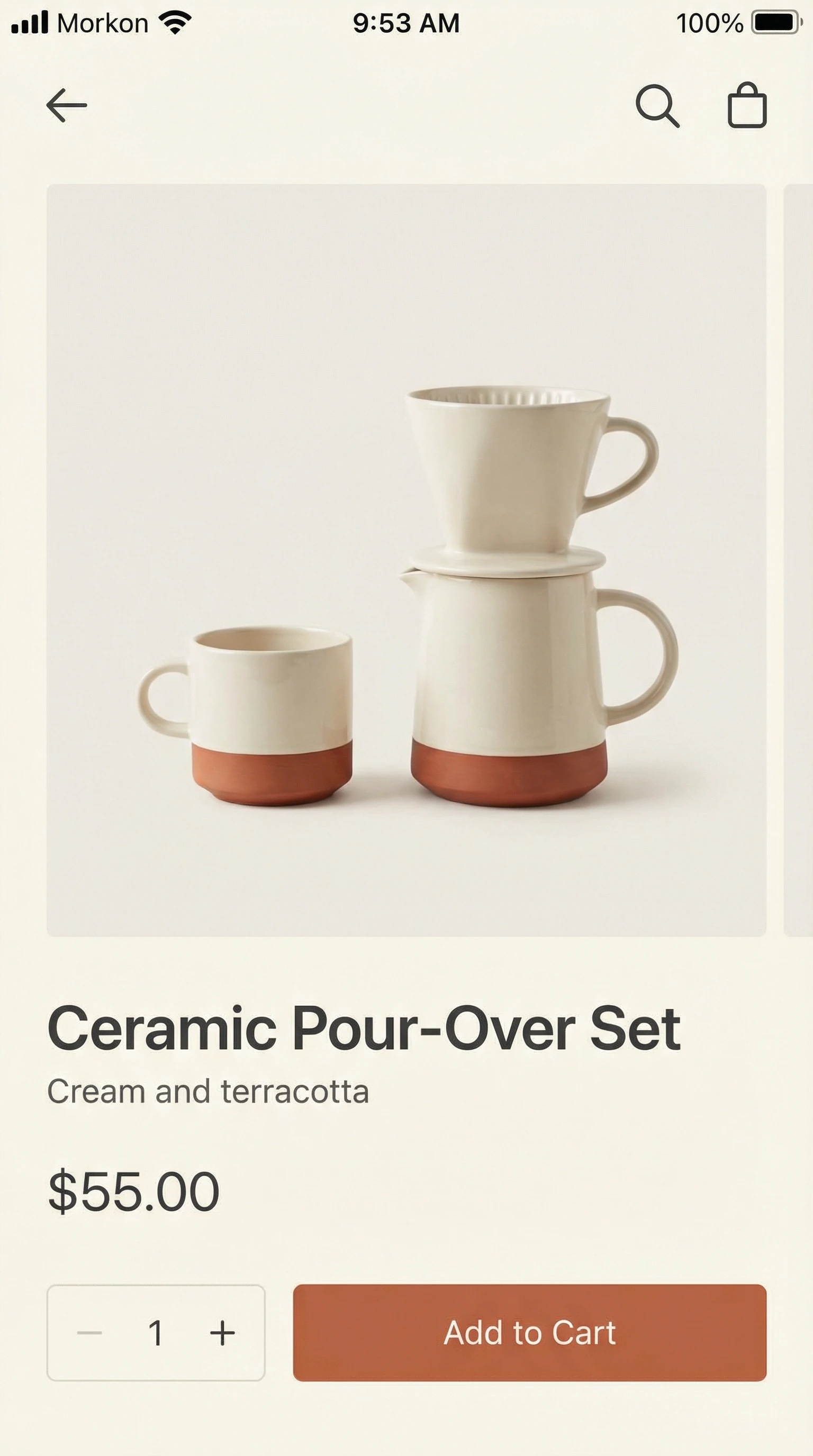Click the Add to Cart button

[x=530, y=1333]
